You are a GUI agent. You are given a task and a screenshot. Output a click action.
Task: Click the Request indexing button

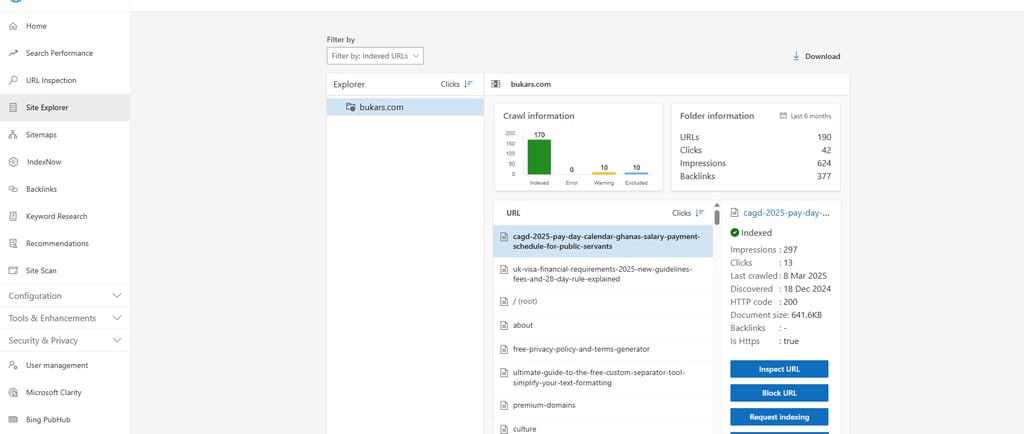point(779,416)
